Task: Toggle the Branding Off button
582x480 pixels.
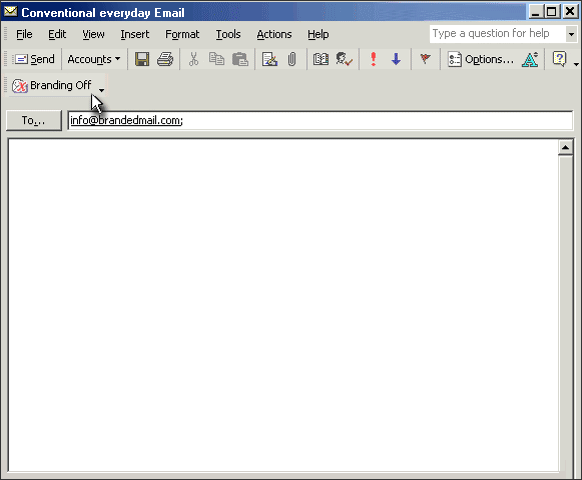Action: pos(51,85)
